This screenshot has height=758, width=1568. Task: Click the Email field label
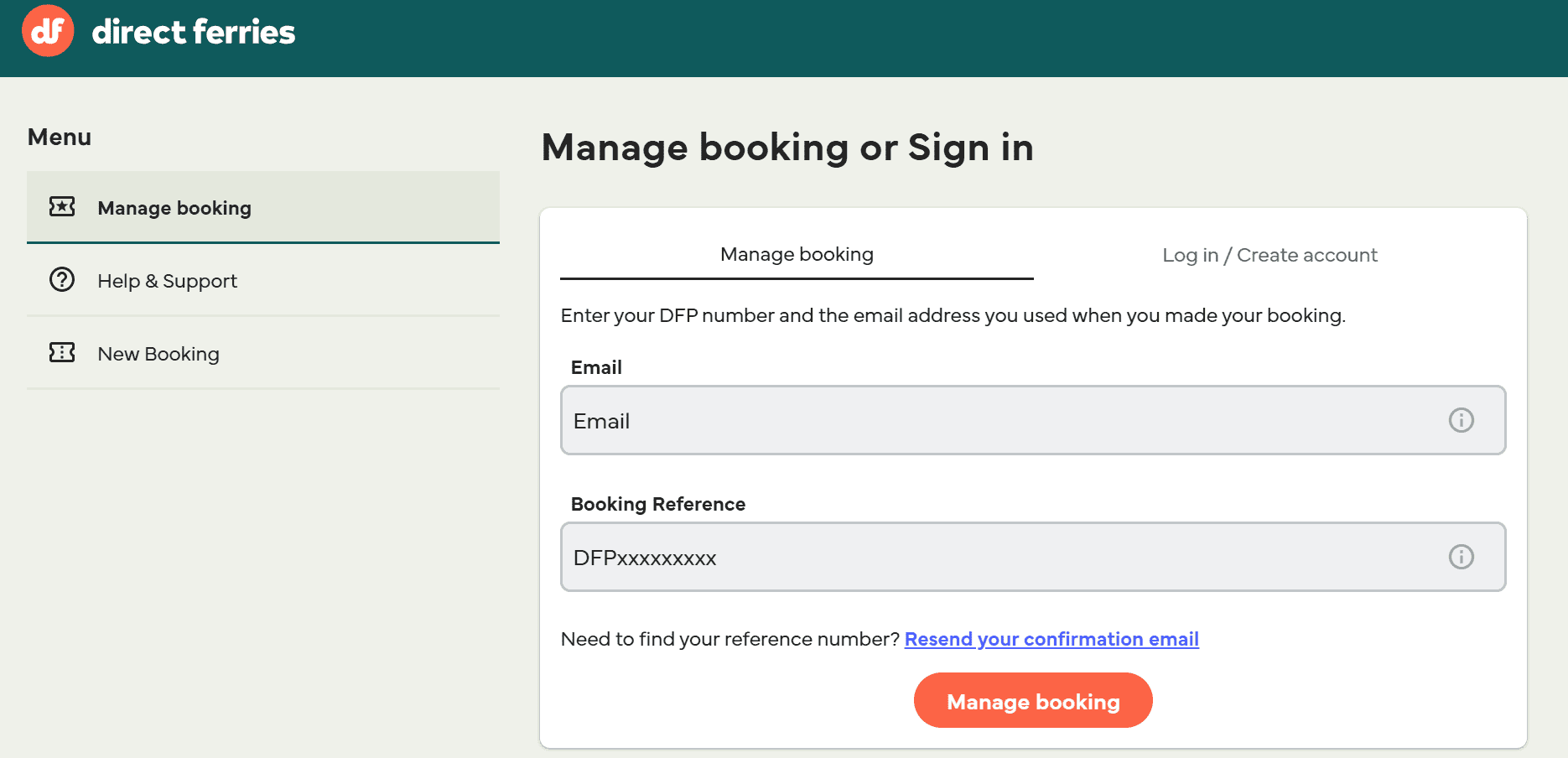pyautogui.click(x=596, y=367)
